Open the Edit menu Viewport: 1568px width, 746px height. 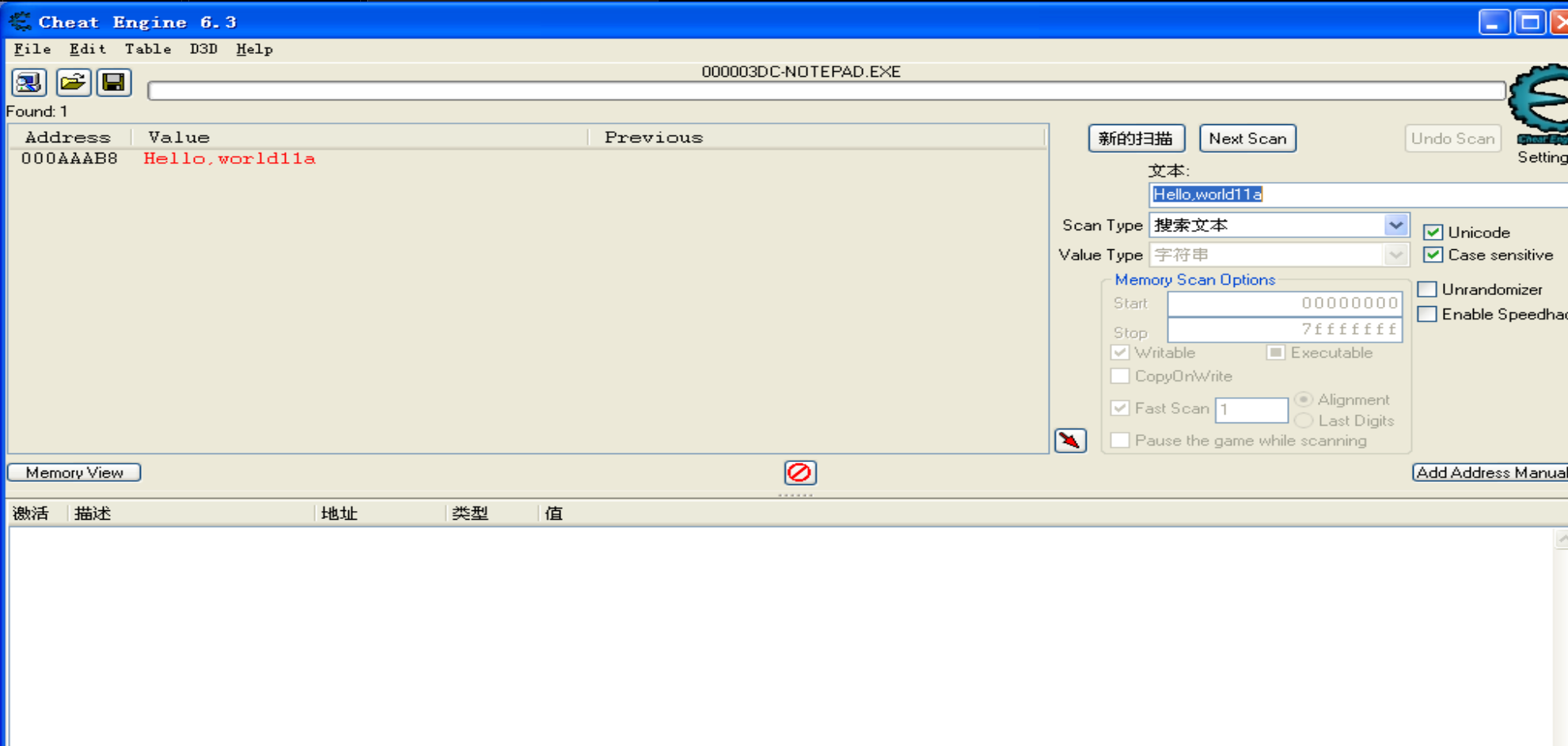[87, 49]
